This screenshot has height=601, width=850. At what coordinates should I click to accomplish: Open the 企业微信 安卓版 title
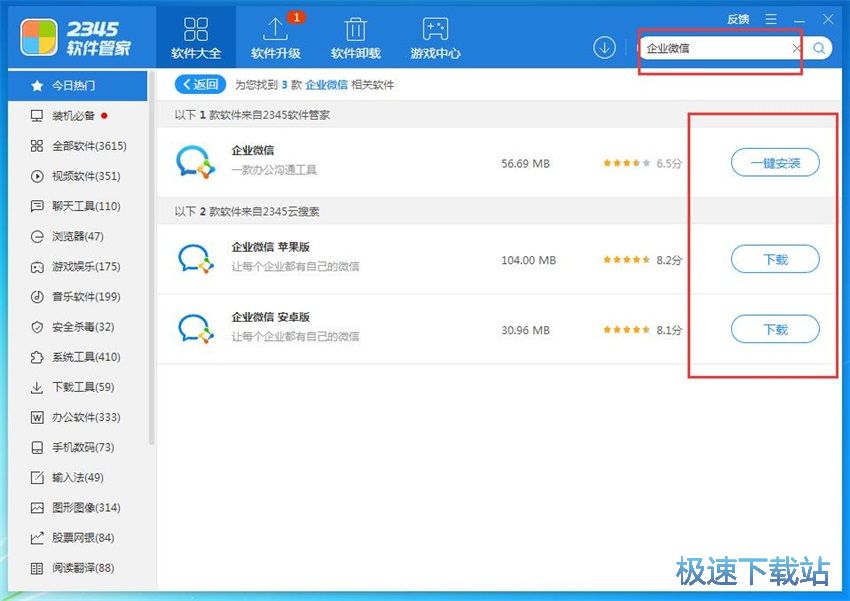(271, 316)
